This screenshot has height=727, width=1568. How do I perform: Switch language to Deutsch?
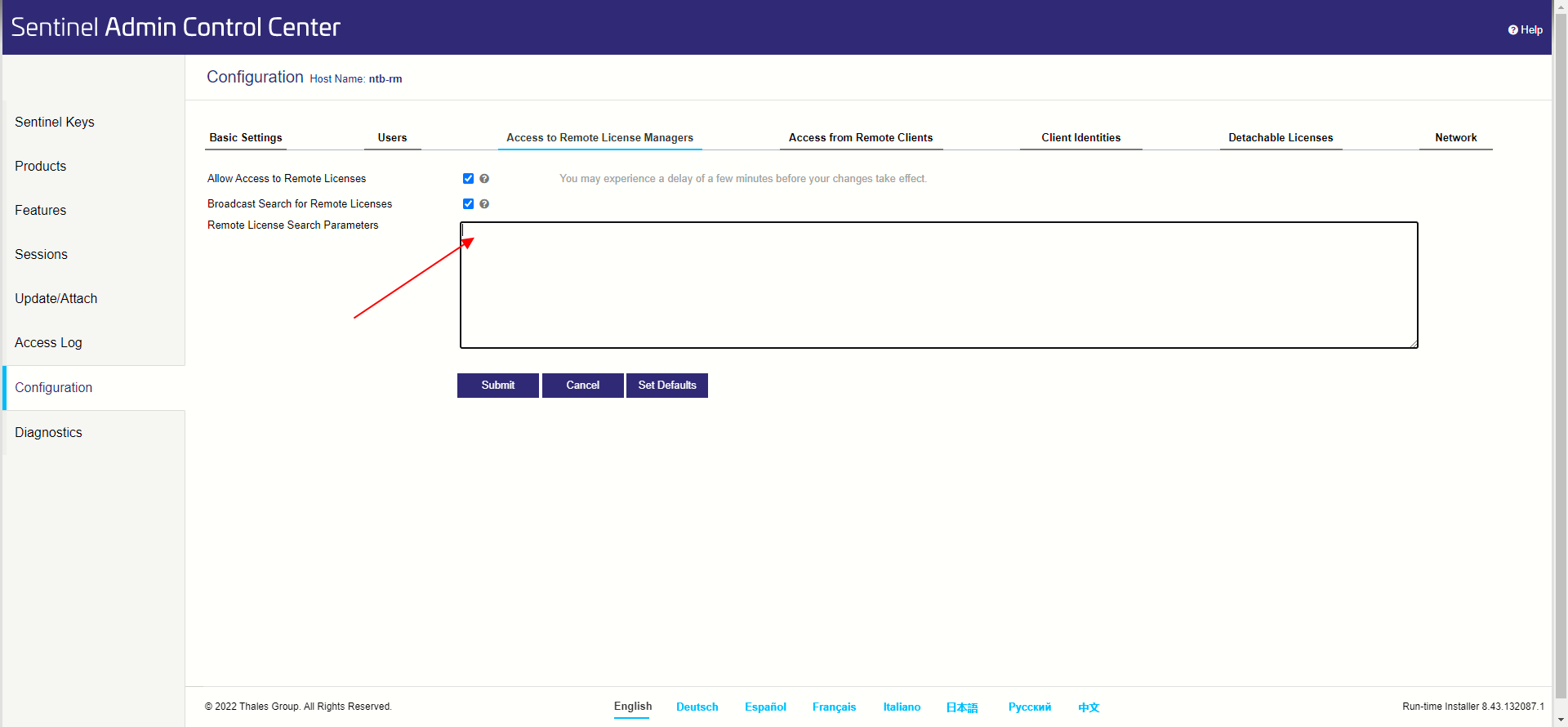(697, 707)
